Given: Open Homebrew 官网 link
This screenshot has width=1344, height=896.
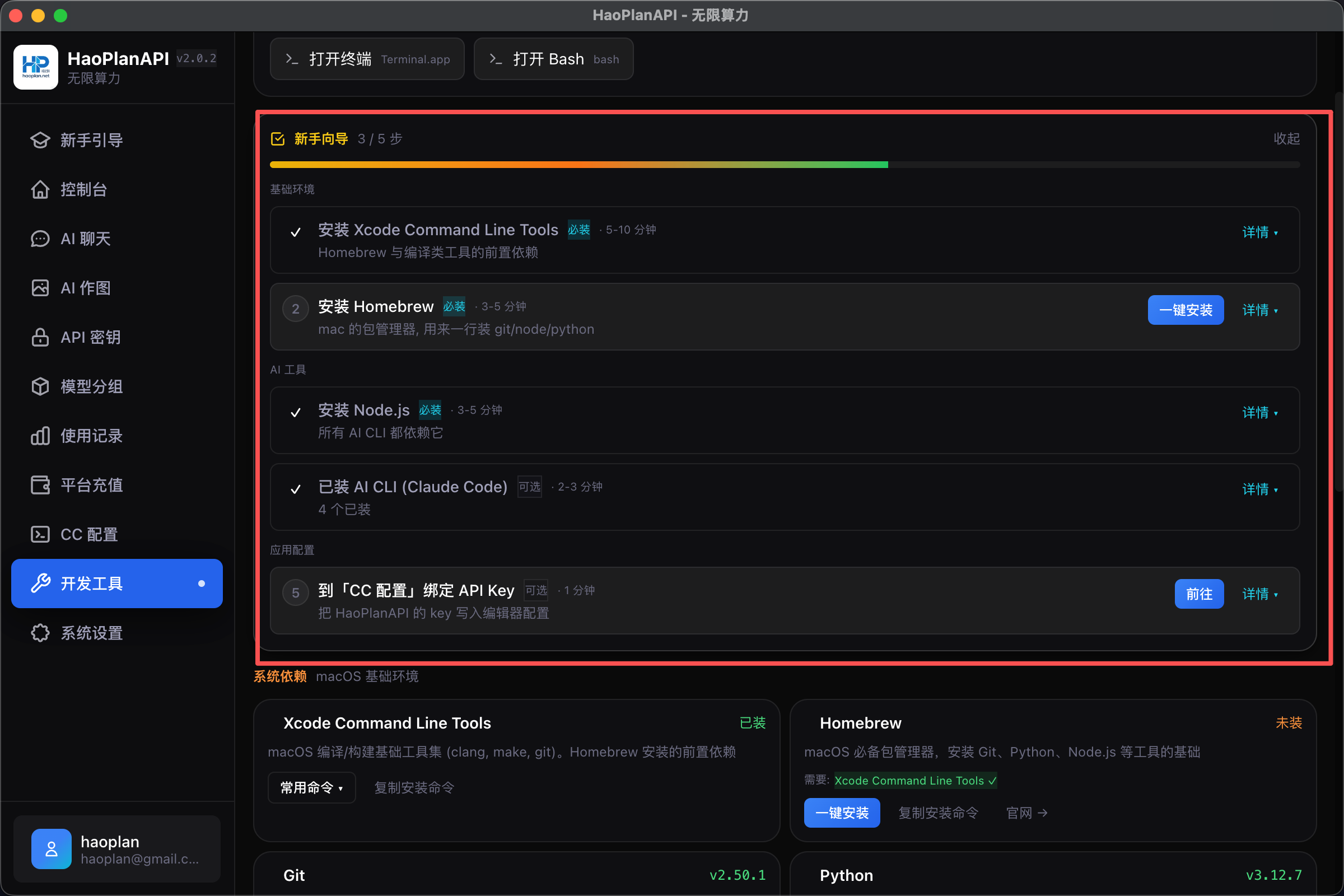Looking at the screenshot, I should [x=1026, y=813].
